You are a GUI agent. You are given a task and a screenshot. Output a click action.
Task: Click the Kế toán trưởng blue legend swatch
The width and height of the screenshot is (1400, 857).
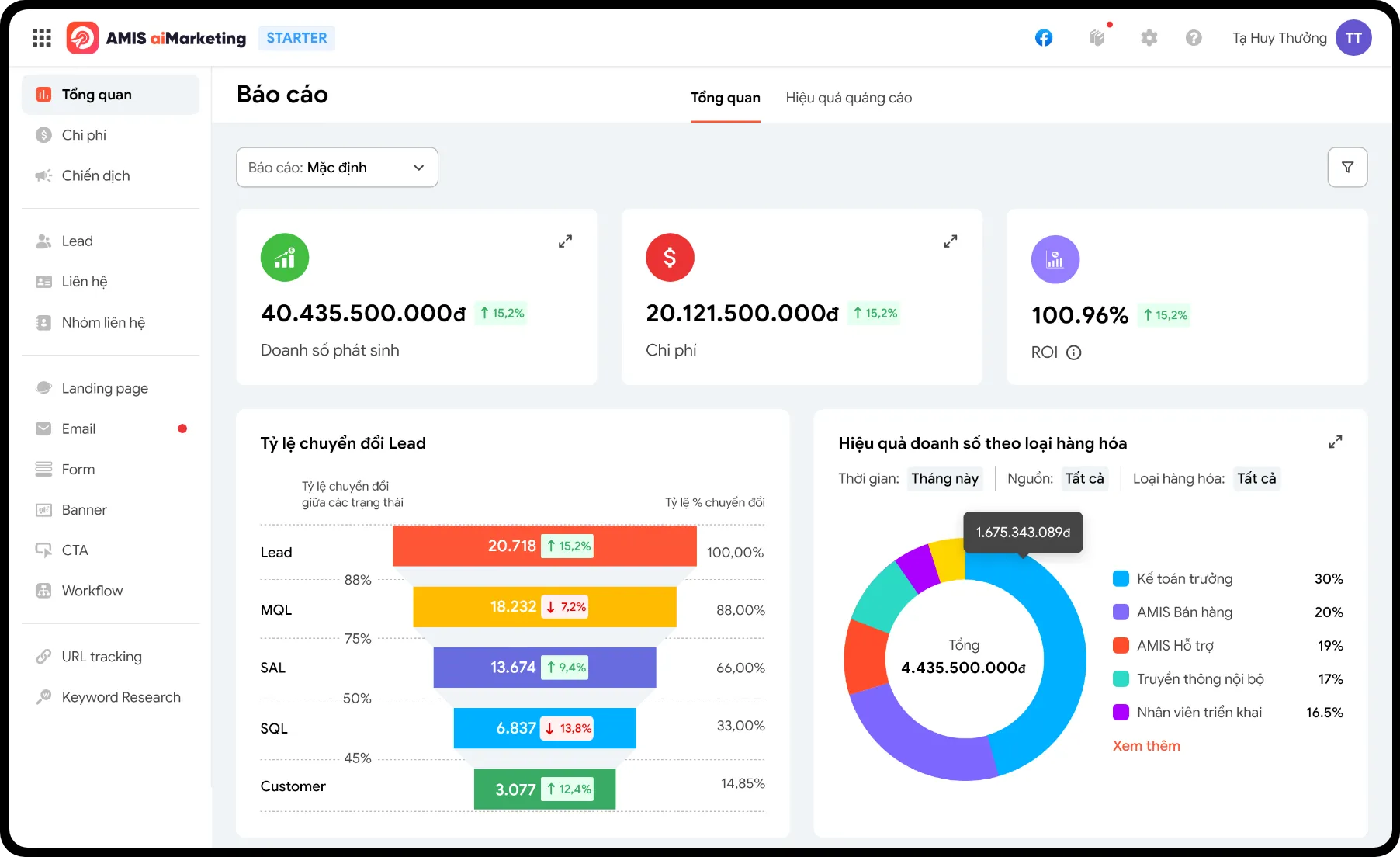point(1121,579)
